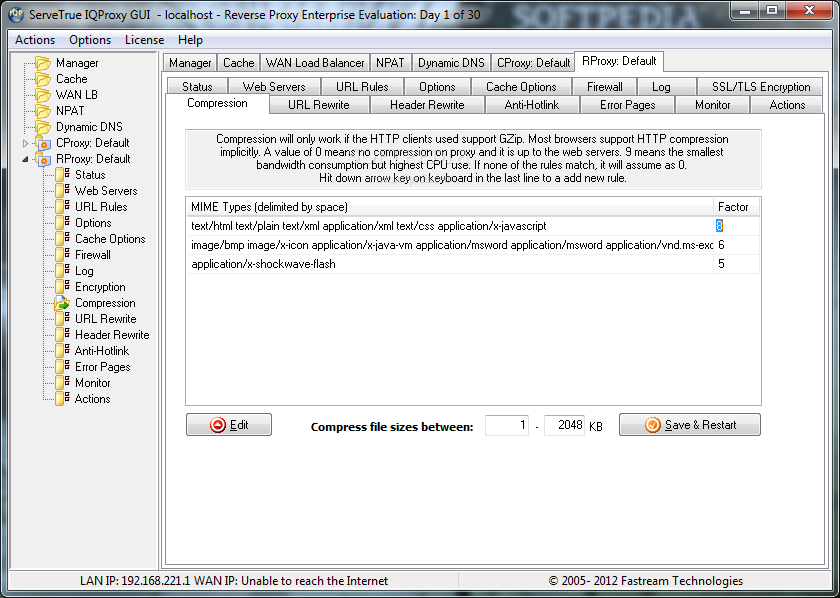Open the Status sub-tab
This screenshot has height=598, width=840.
click(x=197, y=87)
